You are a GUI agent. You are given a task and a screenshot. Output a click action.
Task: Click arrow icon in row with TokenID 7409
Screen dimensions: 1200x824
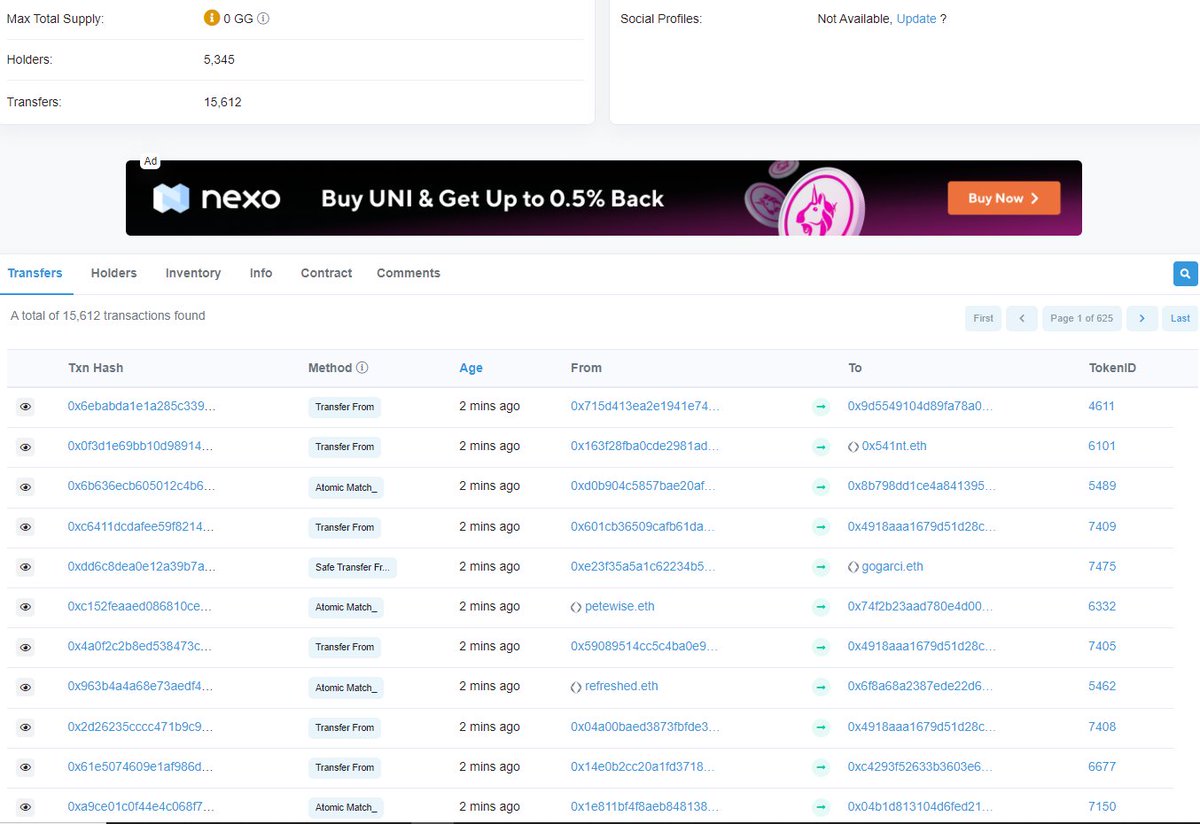click(821, 527)
